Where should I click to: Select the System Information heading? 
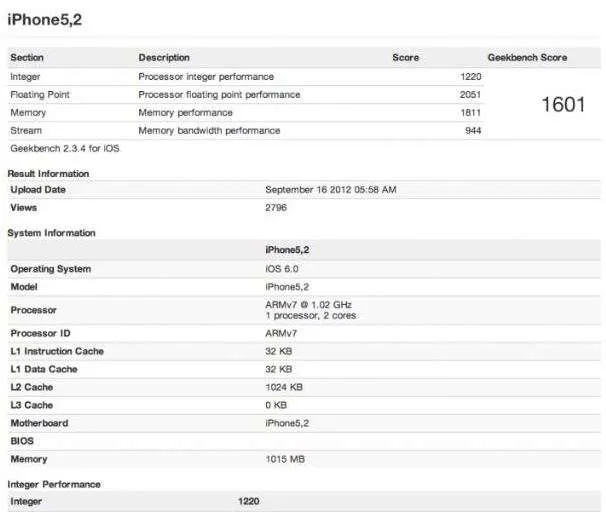click(51, 233)
